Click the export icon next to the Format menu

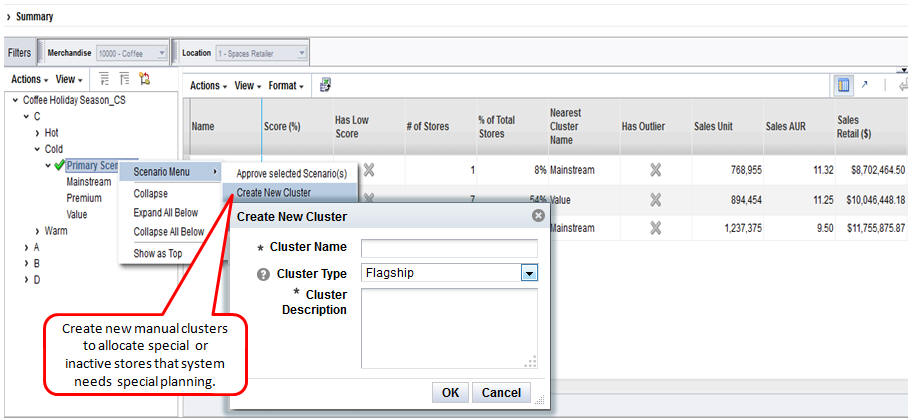pyautogui.click(x=325, y=85)
